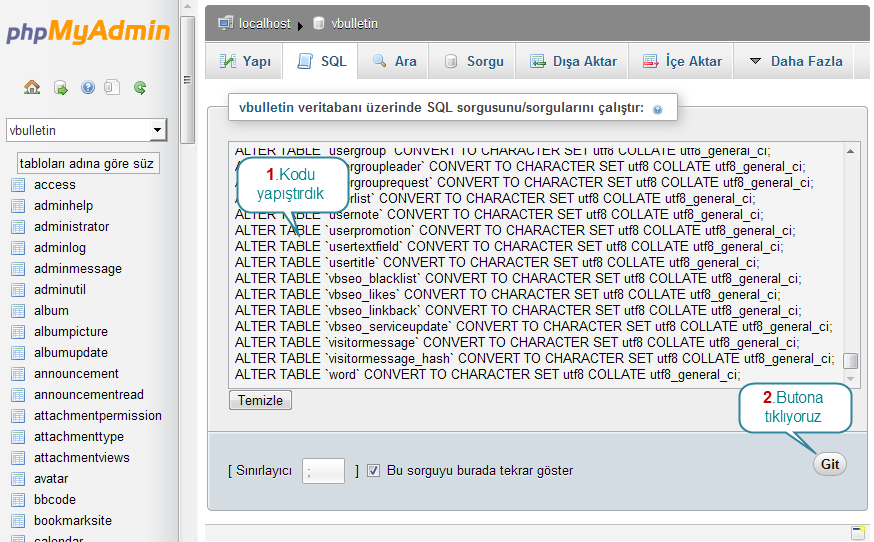This screenshot has height=542, width=874.
Task: Click the table icon next to attachmentviews
Action: coord(18,458)
